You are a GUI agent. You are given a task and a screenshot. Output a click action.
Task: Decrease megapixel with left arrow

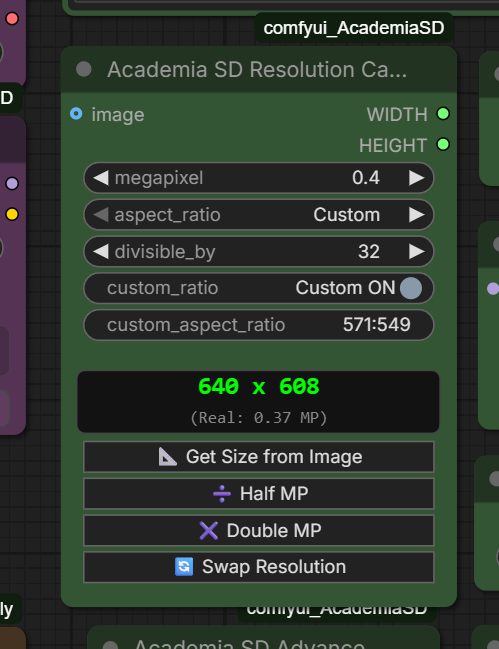tap(101, 178)
